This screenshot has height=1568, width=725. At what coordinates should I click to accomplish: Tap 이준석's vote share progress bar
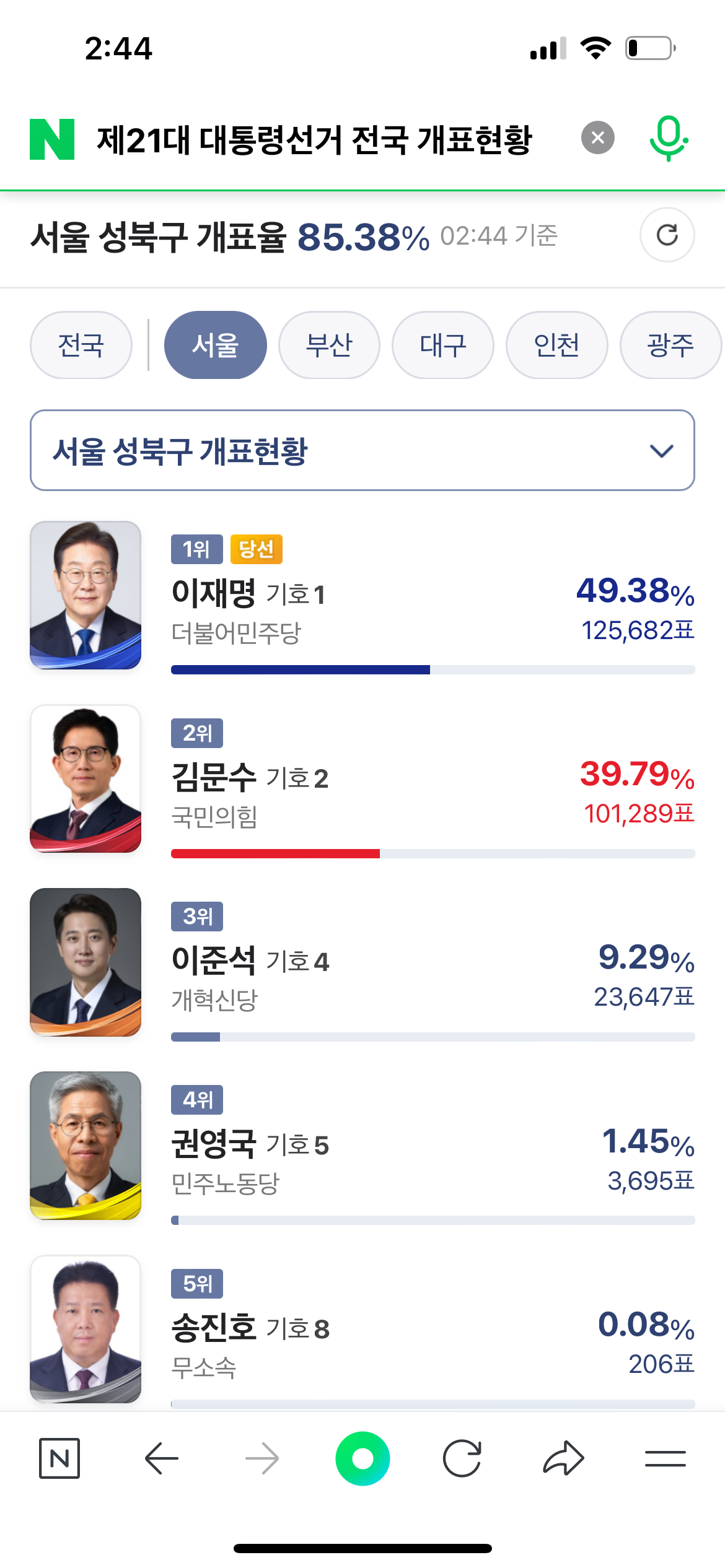click(433, 1037)
